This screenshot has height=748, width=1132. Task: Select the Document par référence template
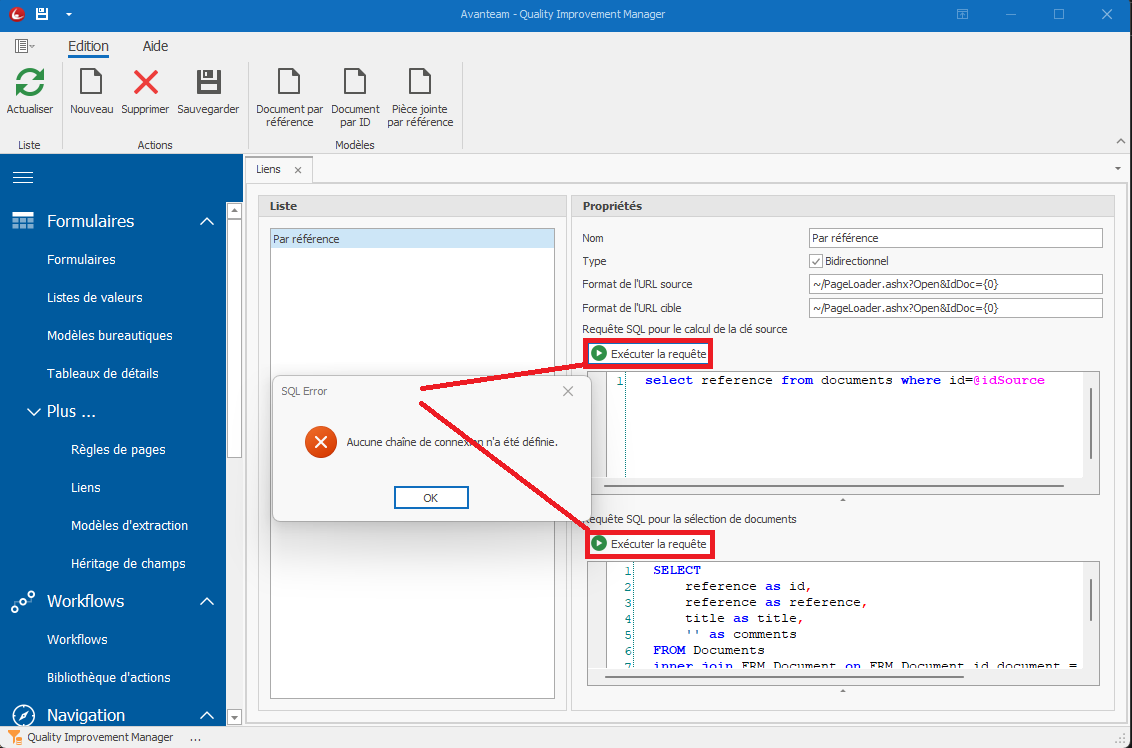pyautogui.click(x=289, y=83)
